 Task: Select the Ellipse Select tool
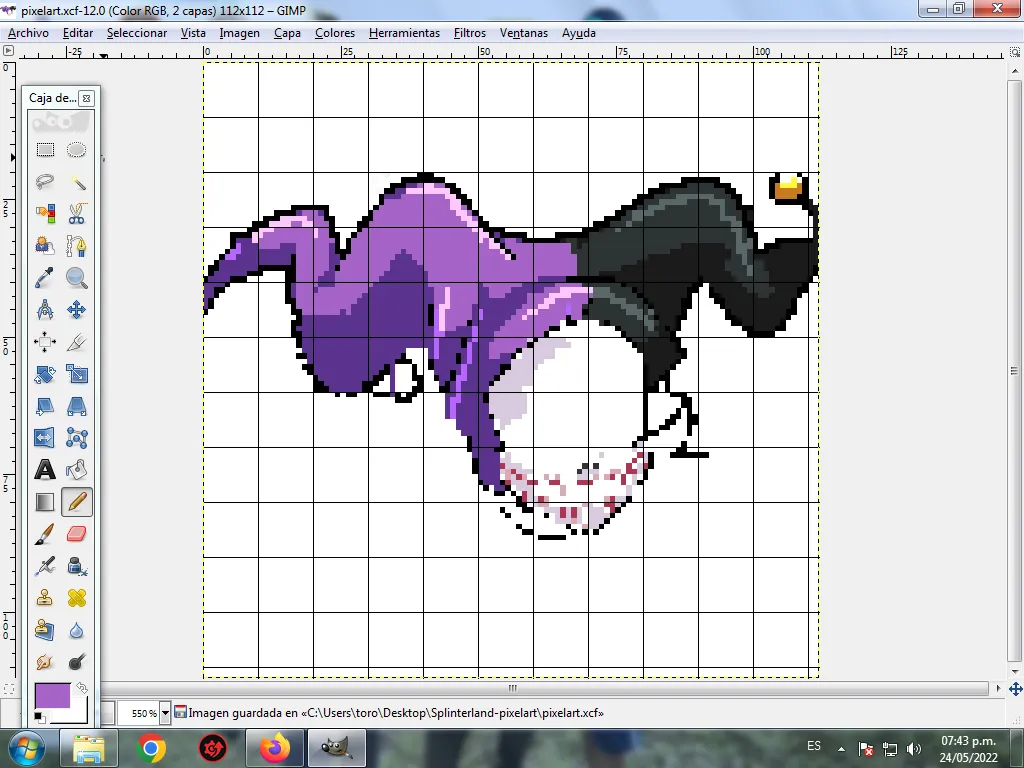click(76, 150)
